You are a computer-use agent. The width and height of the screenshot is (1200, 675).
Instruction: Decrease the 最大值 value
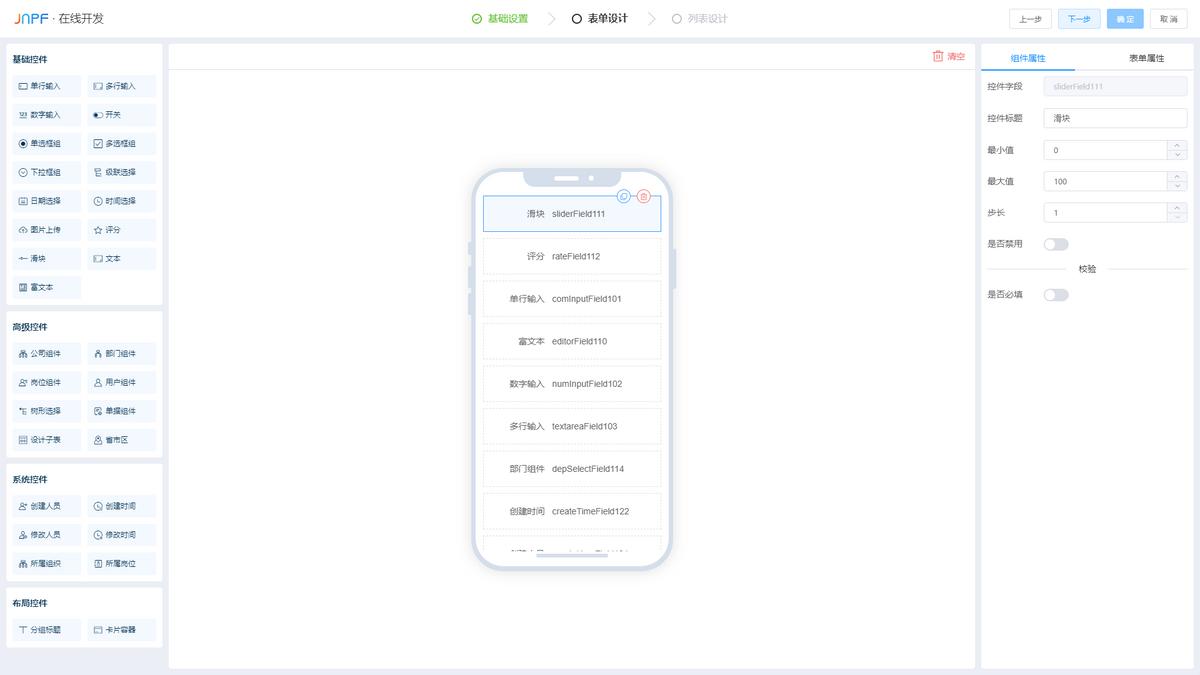[x=1177, y=186]
